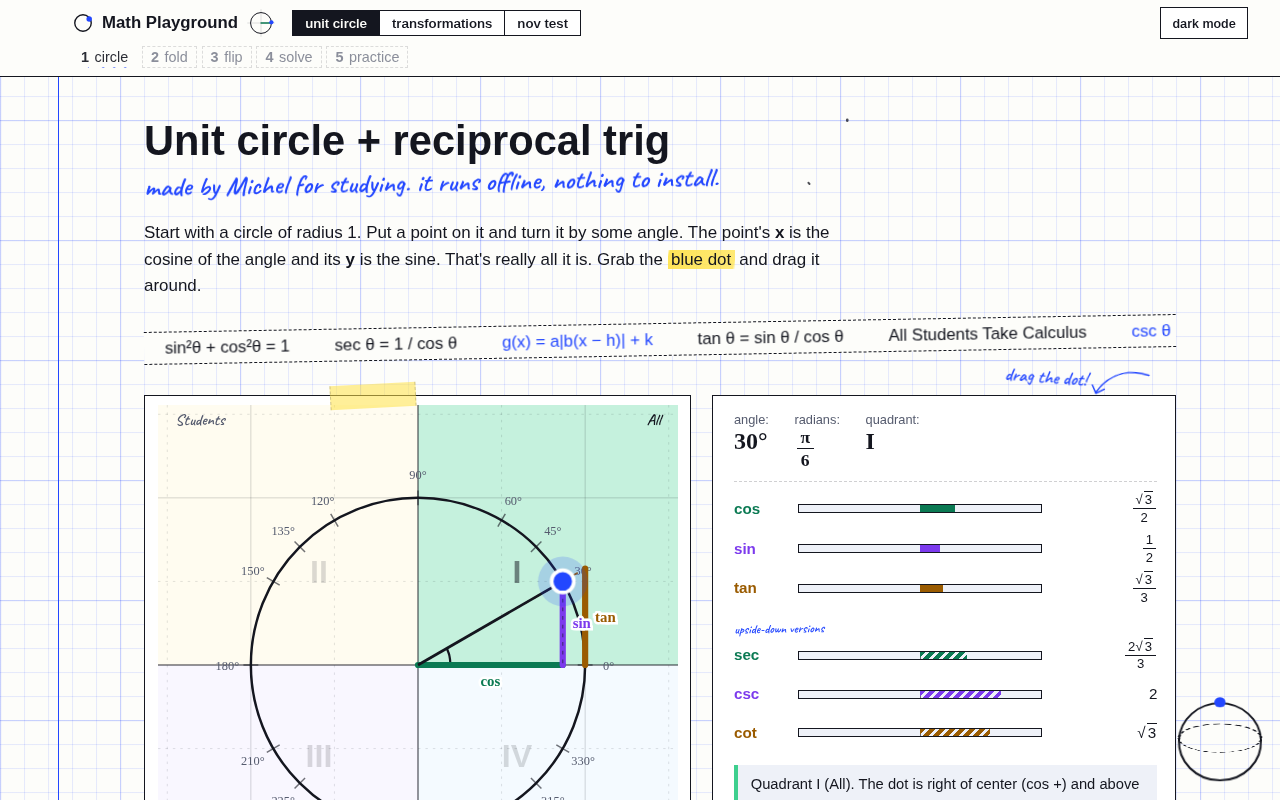Click the blue dot on the unit circle
The width and height of the screenshot is (1280, 800).
click(x=562, y=581)
